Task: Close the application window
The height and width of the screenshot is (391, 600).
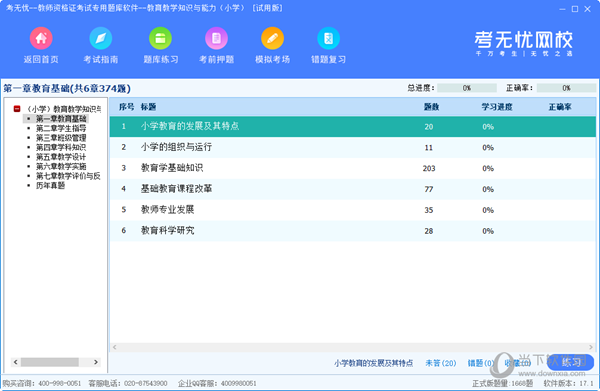Action: click(587, 9)
